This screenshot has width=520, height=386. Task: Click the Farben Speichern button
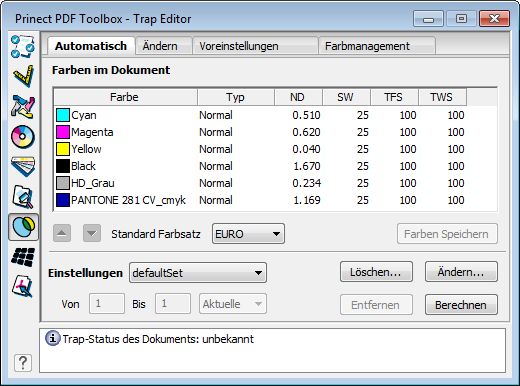point(447,234)
